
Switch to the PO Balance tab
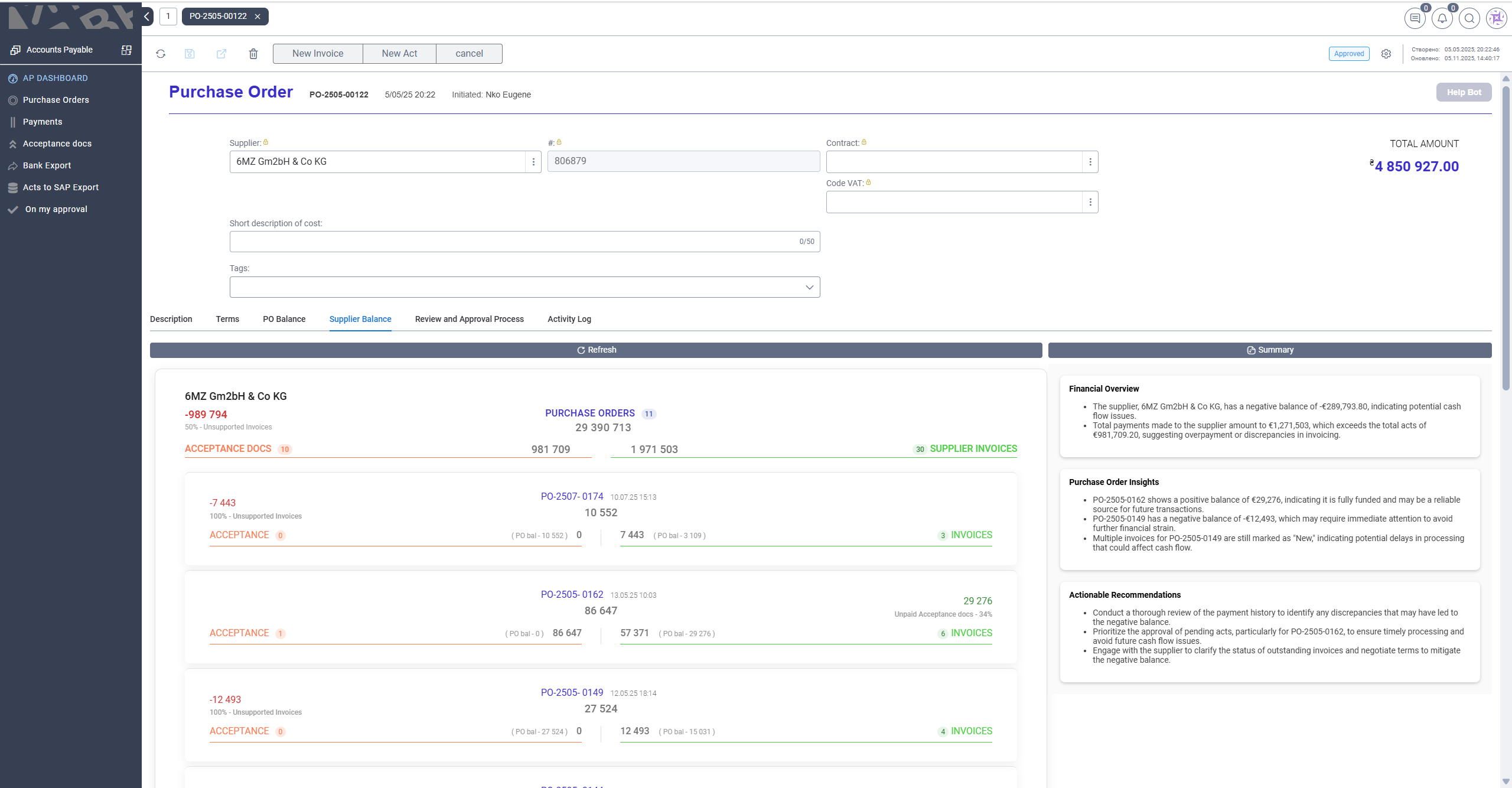284,319
